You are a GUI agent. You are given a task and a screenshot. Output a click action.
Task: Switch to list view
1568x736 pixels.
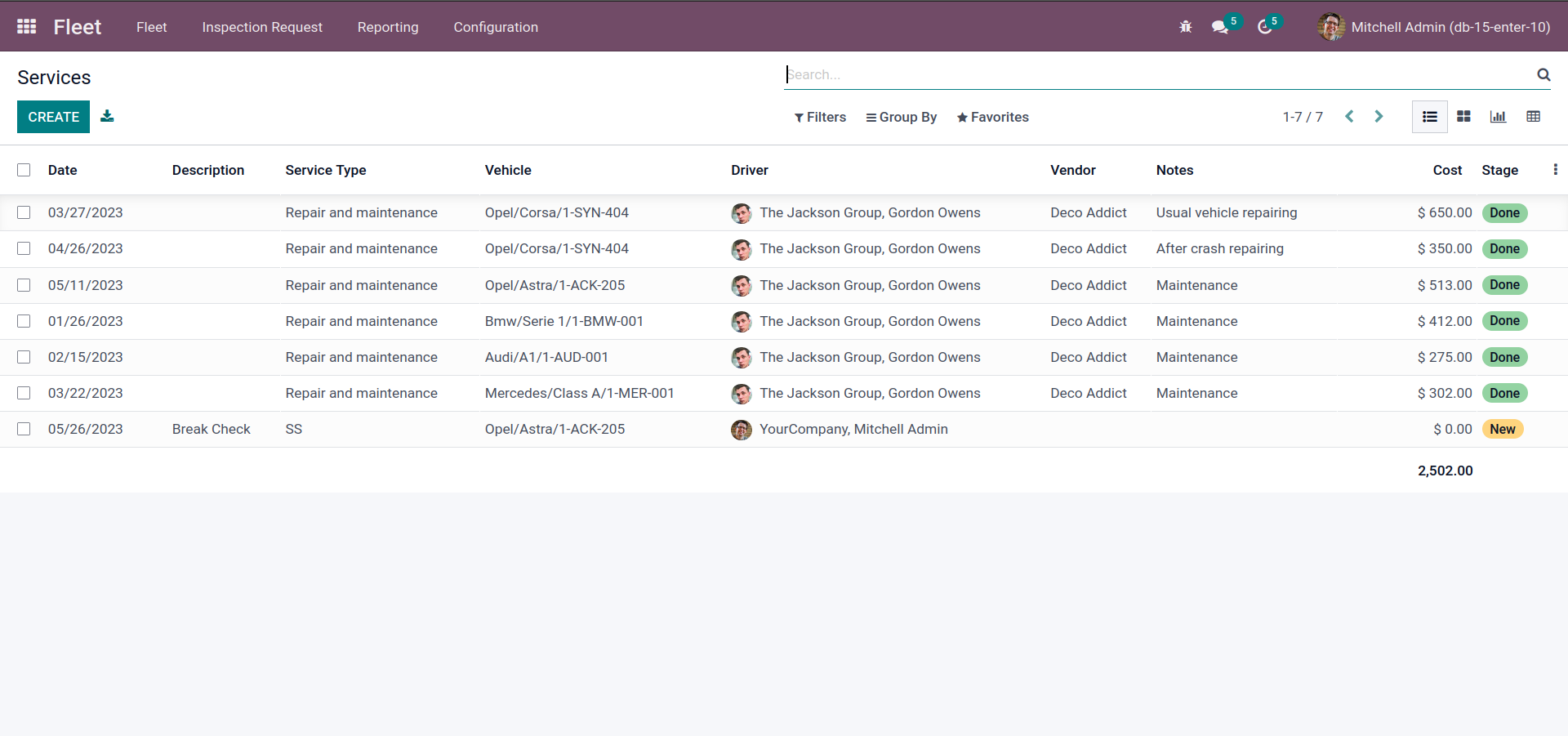pos(1430,117)
